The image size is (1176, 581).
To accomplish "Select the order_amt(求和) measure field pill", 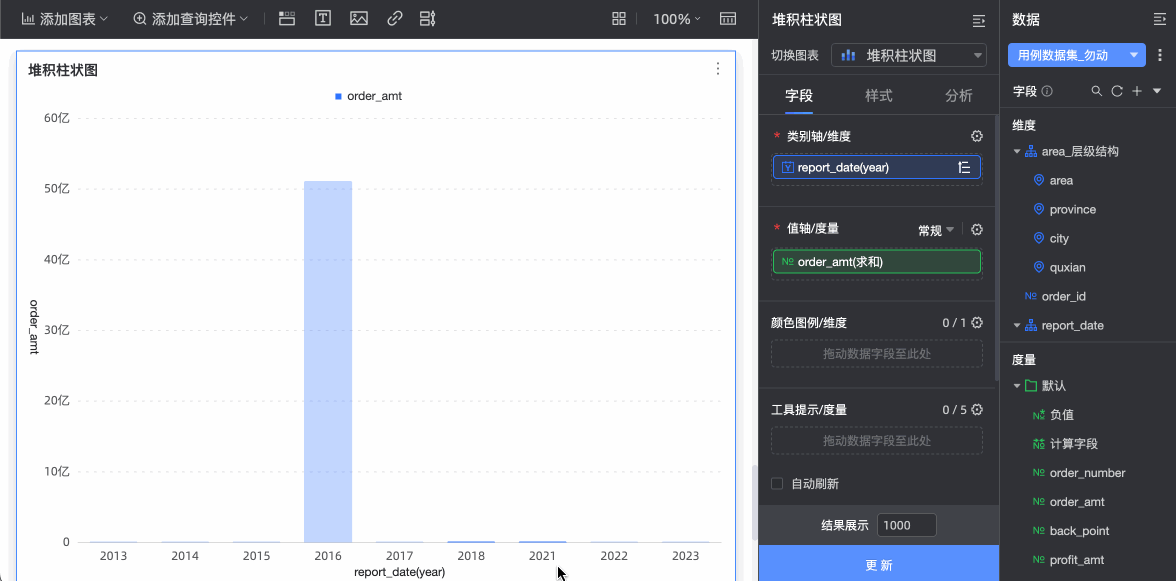I will click(877, 262).
